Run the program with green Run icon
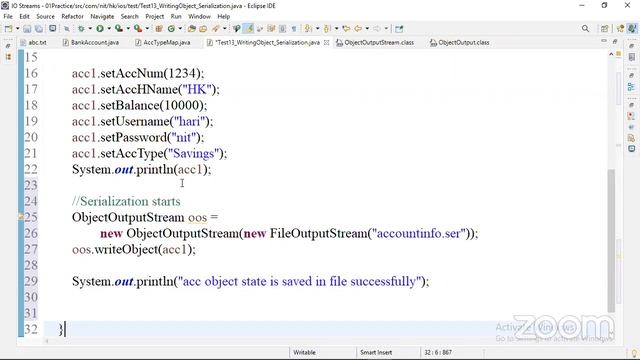 pyautogui.click(x=100, y=29)
